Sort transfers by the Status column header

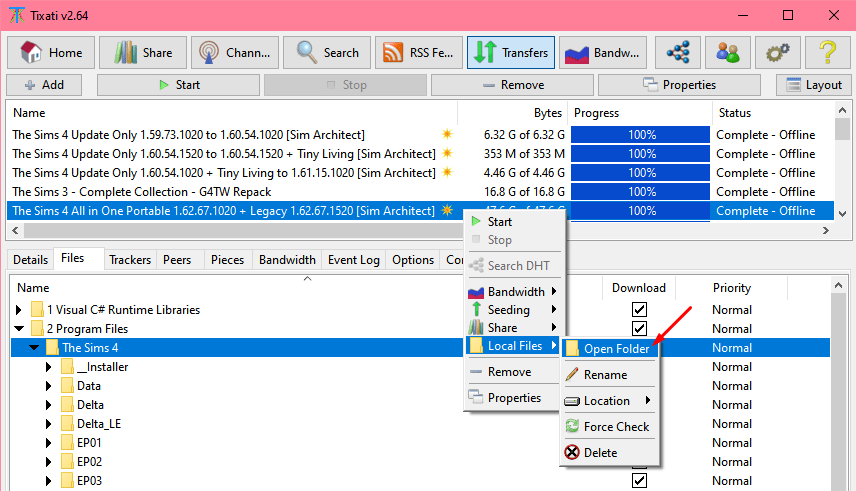click(x=773, y=113)
